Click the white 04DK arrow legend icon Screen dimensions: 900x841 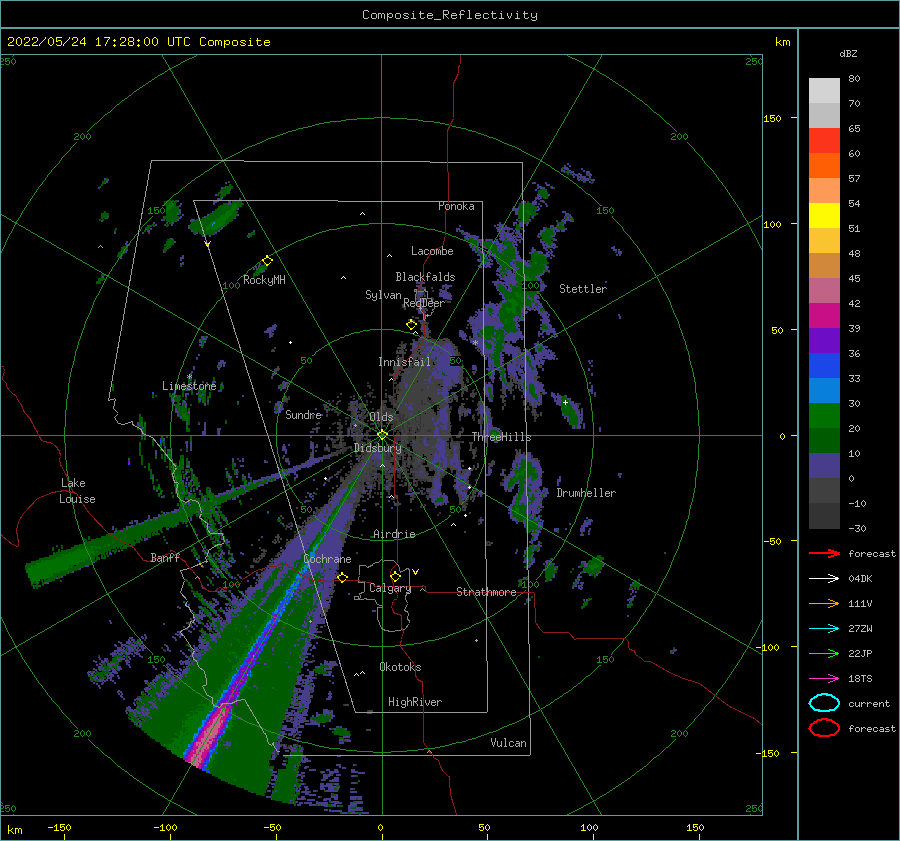824,579
